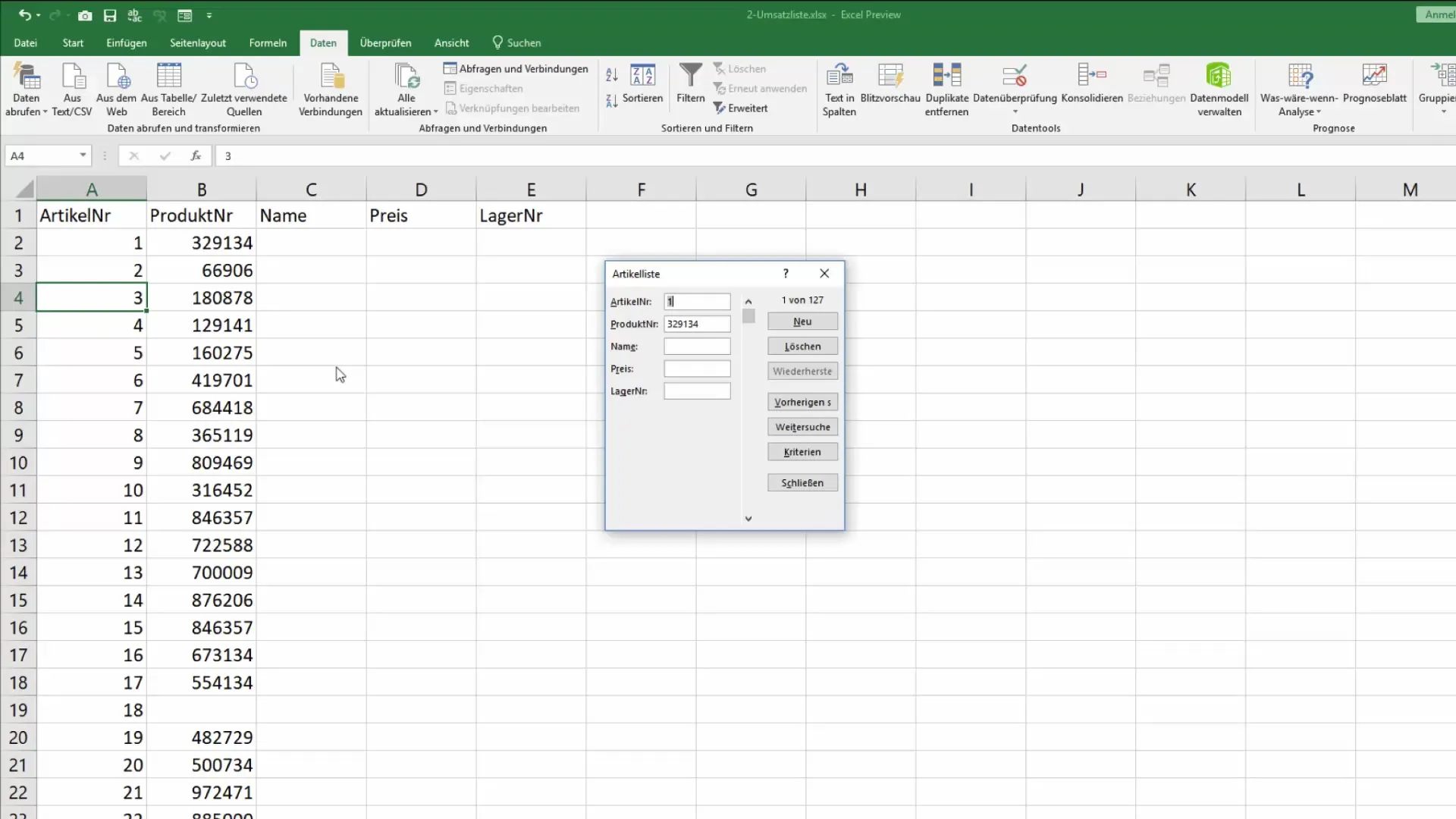This screenshot has height=819, width=1456.
Task: Click Duplikate entfernen
Action: pos(946,89)
